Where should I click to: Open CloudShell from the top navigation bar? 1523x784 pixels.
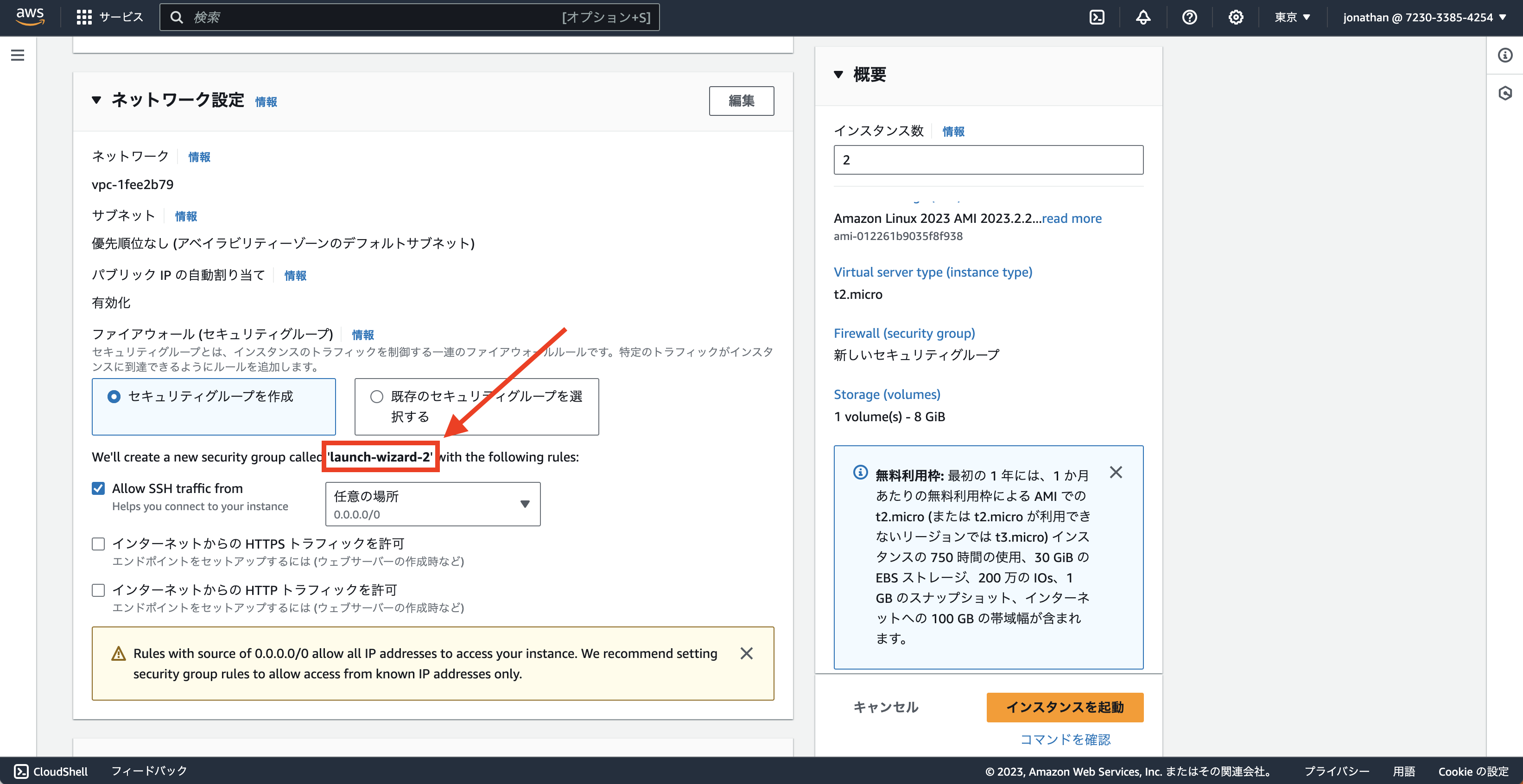(1098, 17)
